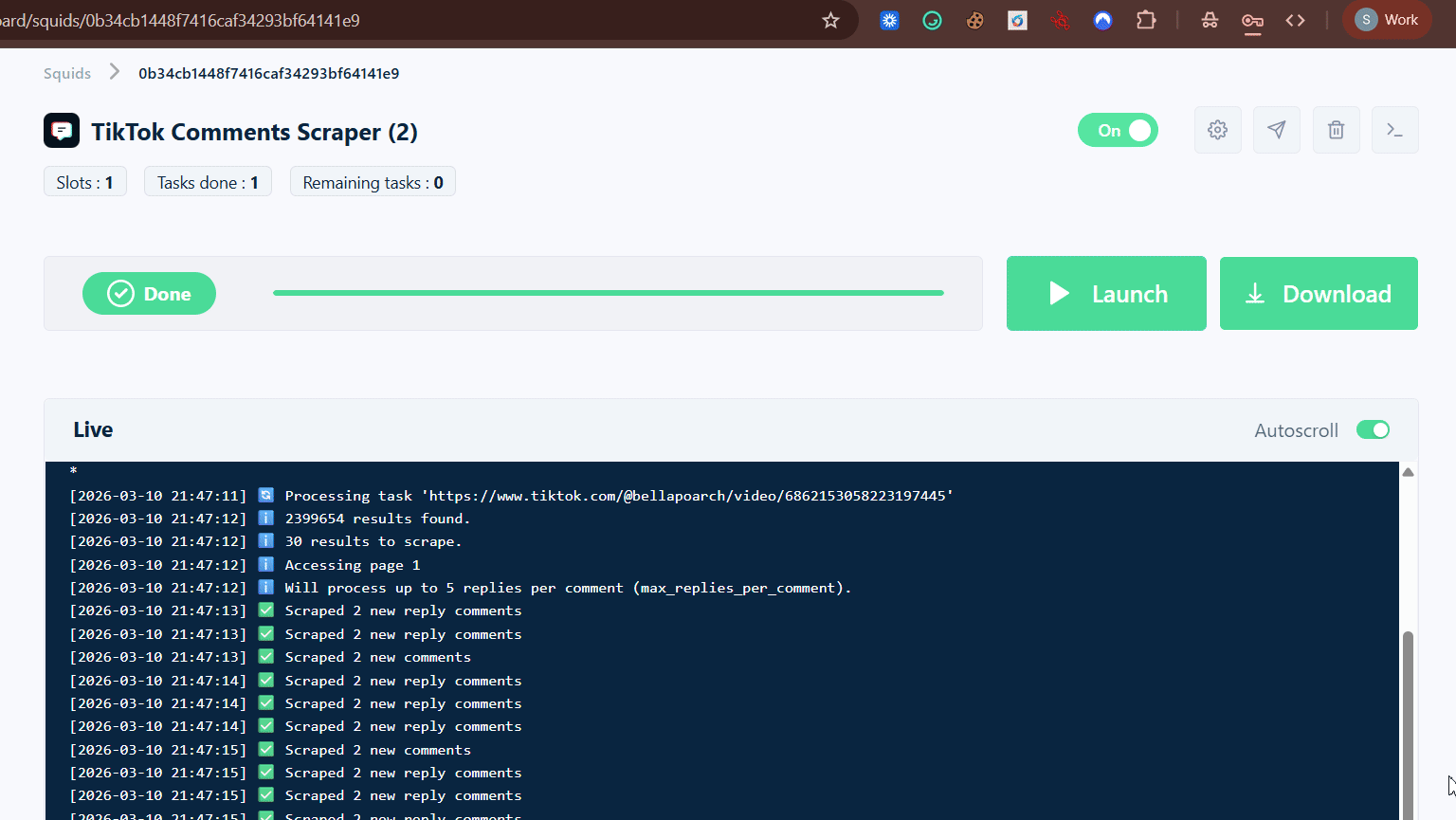Click the Launch button
Screen dimensions: 1456x820
(x=1106, y=293)
